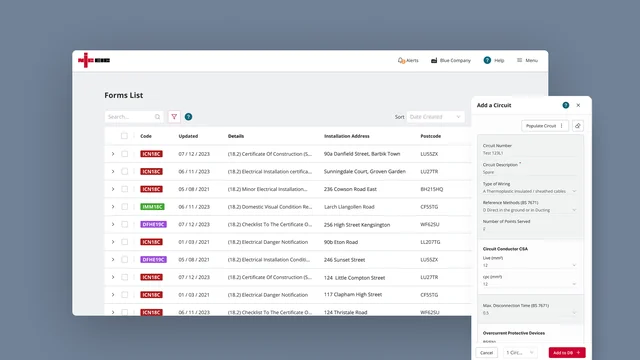Click the Circuit Description field
640x360 pixels.
[529, 172]
